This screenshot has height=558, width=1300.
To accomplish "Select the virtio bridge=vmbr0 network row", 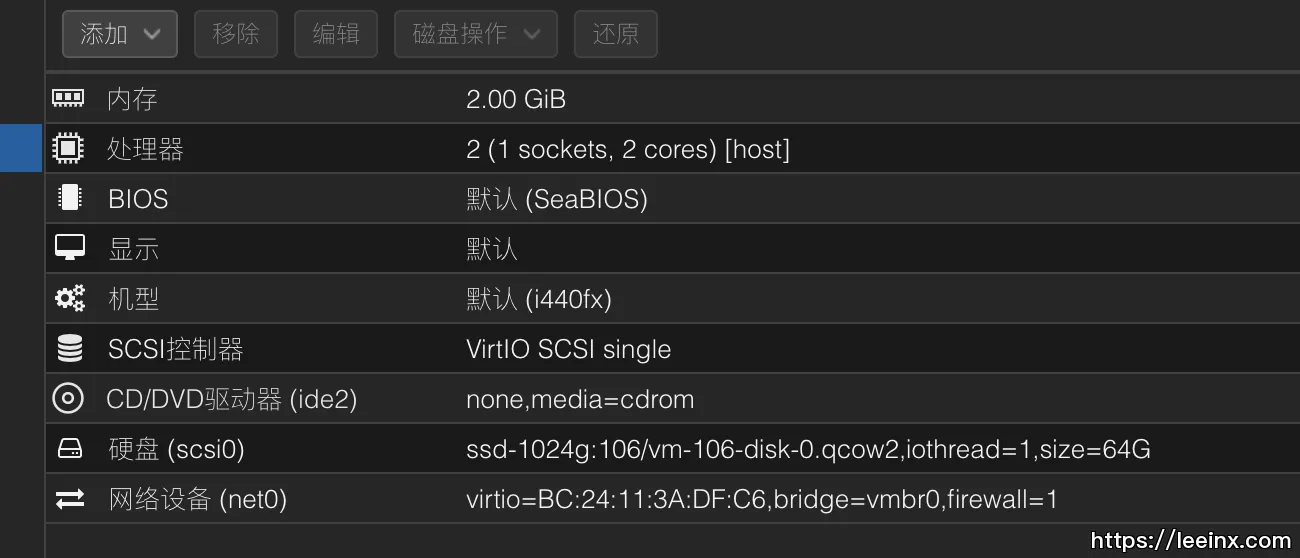I will click(761, 500).
